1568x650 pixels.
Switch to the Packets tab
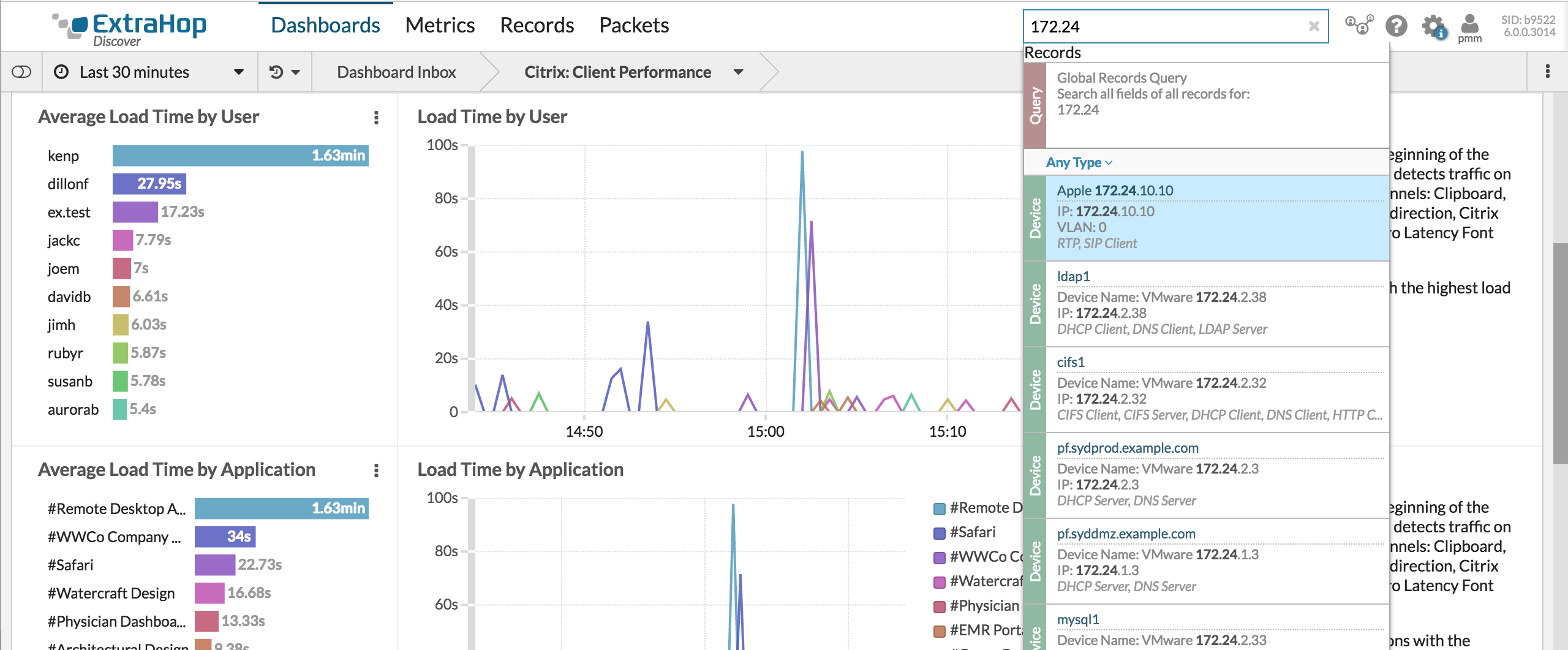634,25
